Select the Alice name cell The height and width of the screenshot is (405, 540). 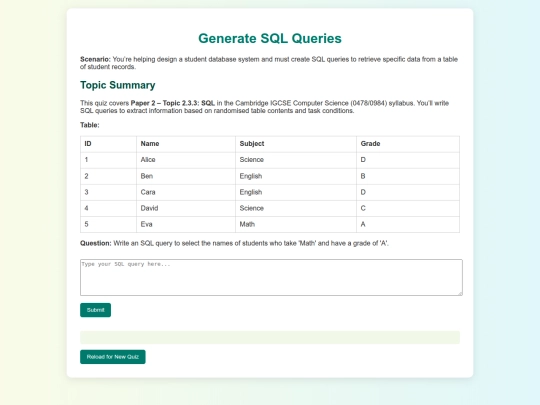186,160
